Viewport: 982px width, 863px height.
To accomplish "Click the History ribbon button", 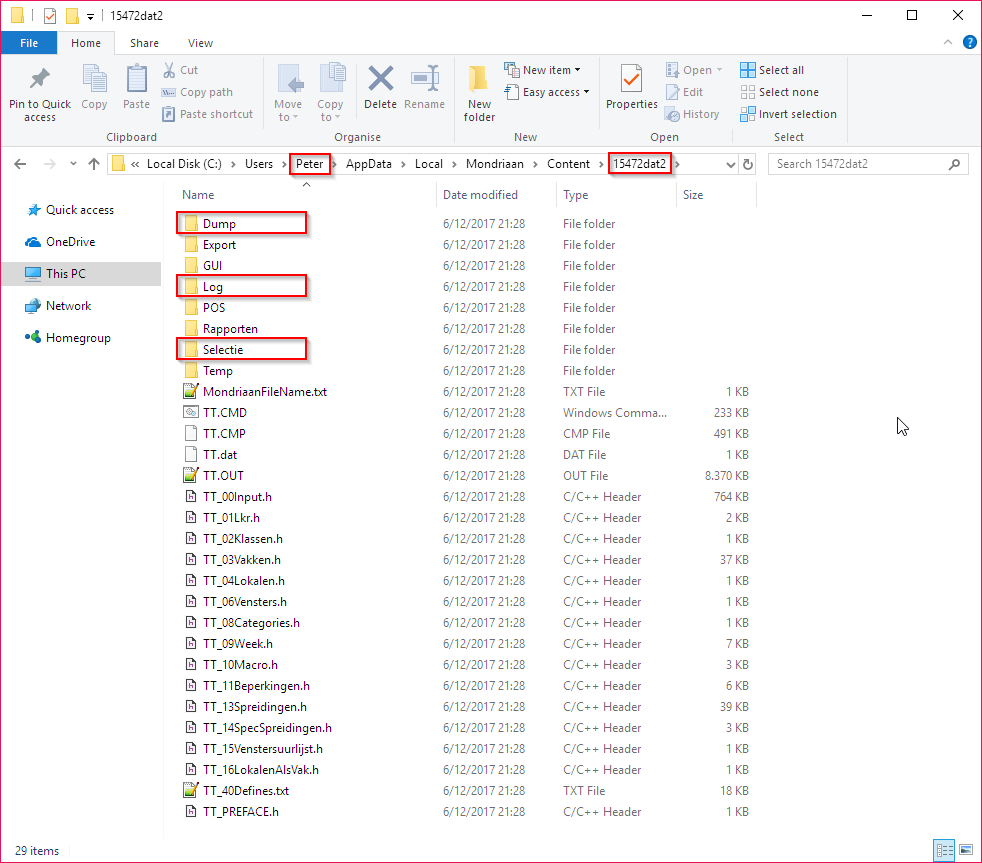I will (x=692, y=114).
